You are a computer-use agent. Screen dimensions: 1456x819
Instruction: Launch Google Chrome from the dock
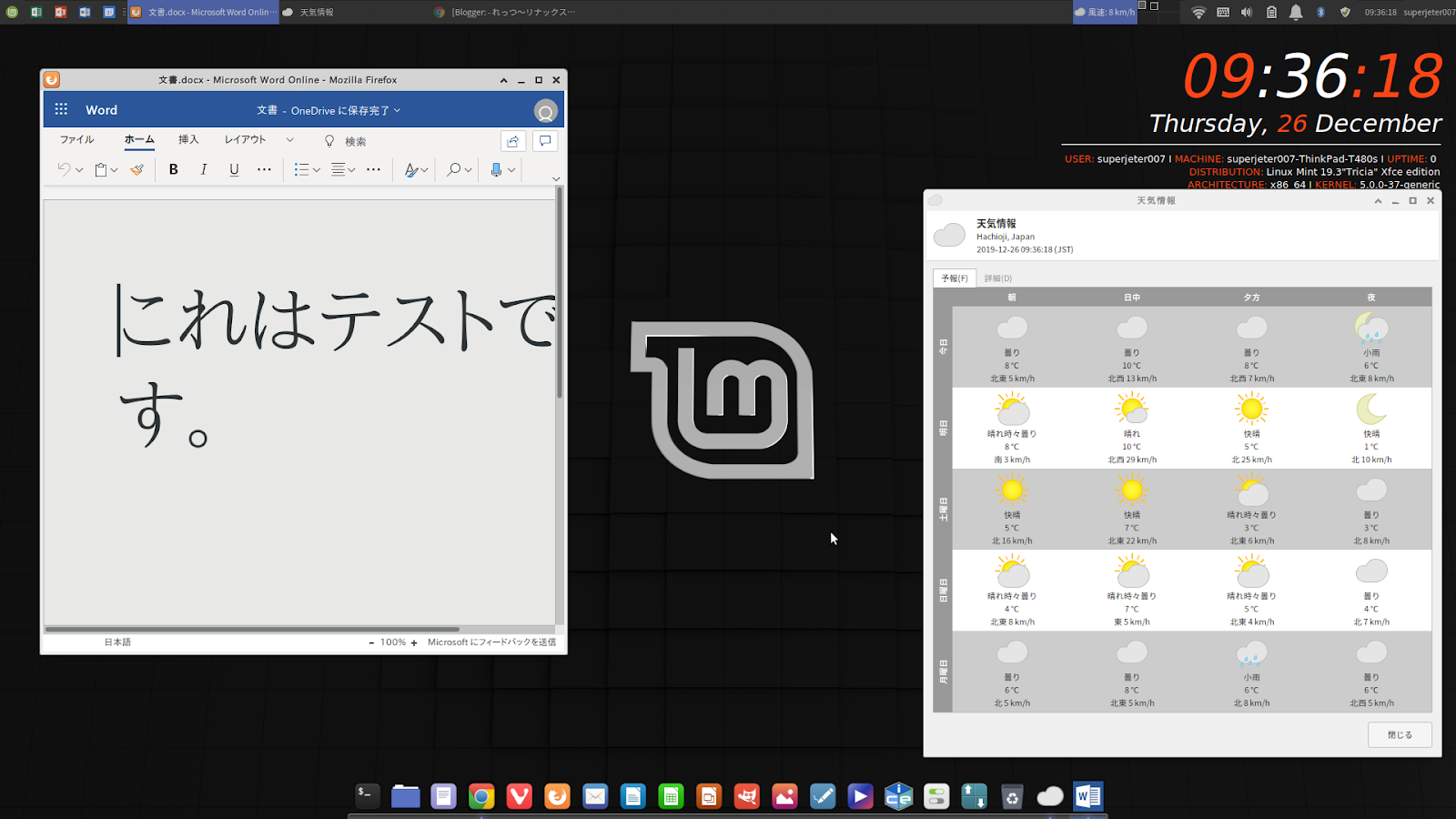click(x=481, y=797)
